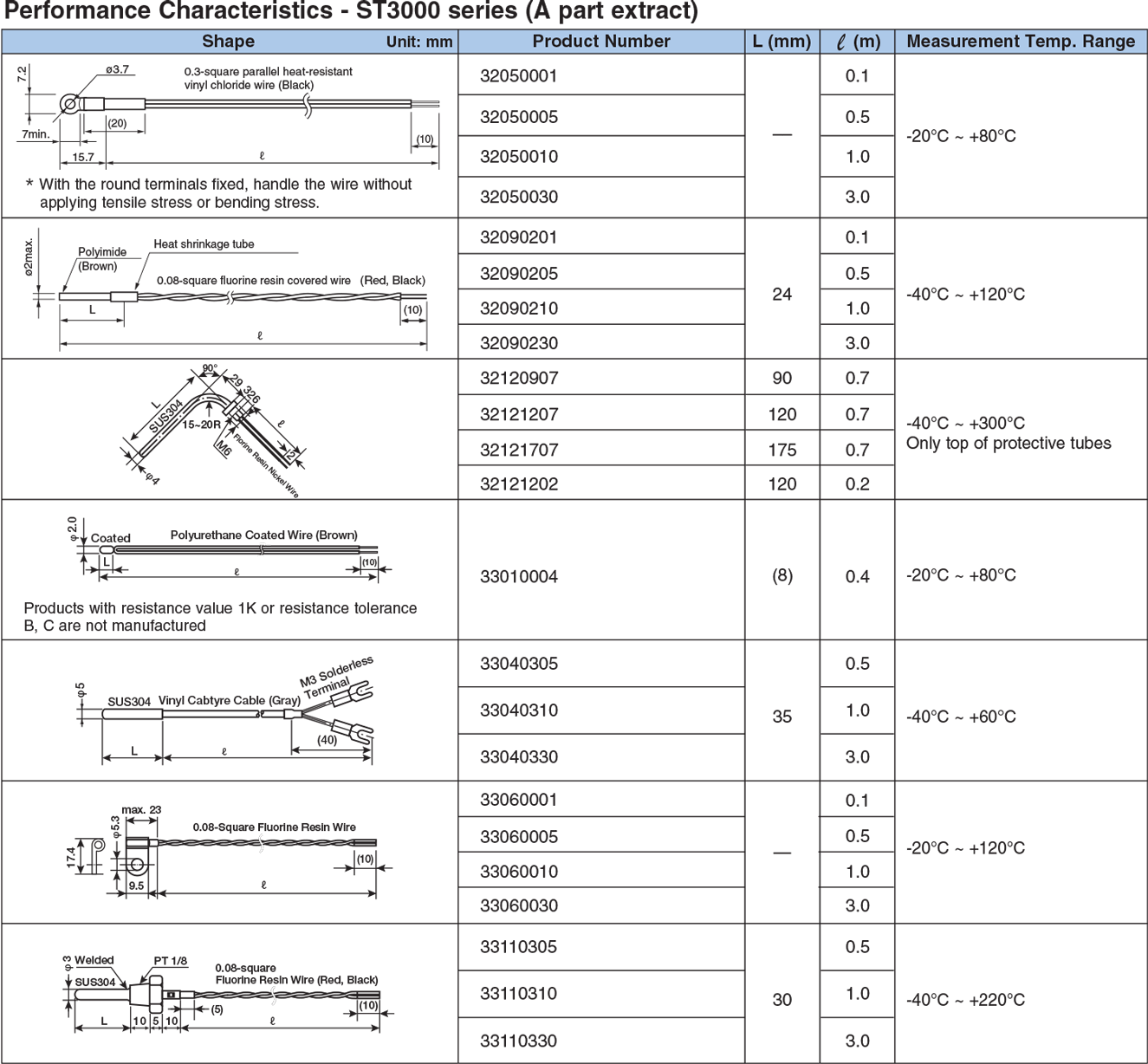Click product number 32050010

point(519,157)
